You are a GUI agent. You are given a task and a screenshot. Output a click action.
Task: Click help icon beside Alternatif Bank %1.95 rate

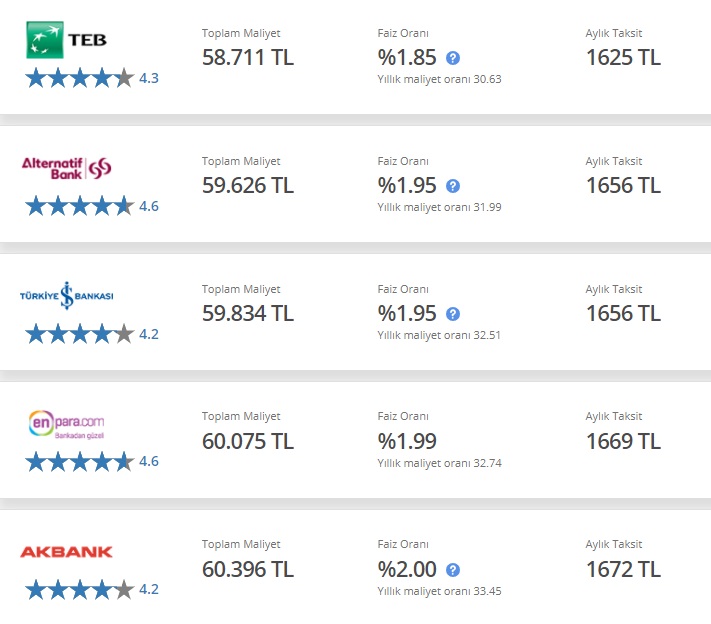(x=453, y=186)
